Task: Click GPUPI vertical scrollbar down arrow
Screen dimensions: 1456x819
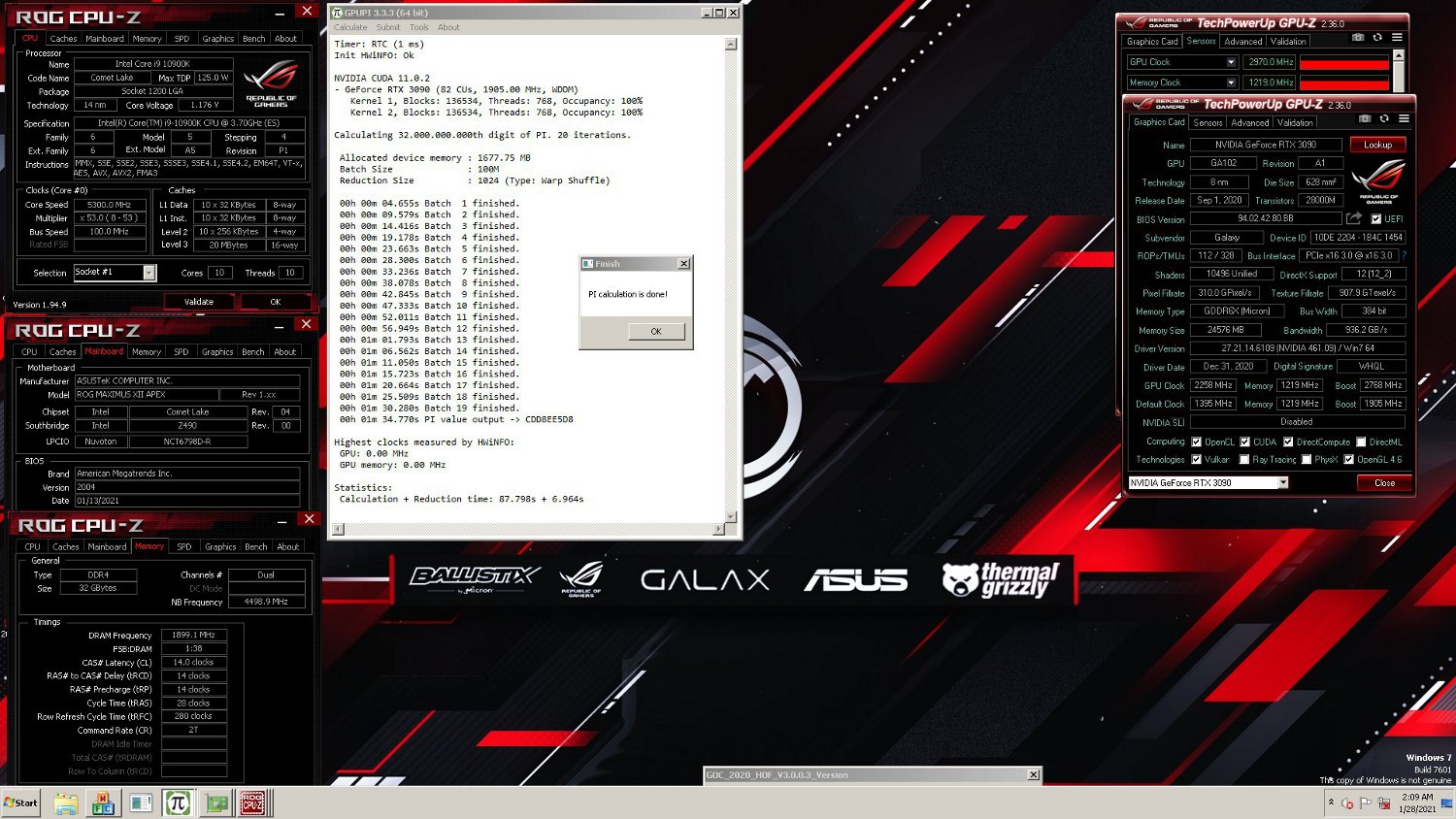Action: click(731, 516)
